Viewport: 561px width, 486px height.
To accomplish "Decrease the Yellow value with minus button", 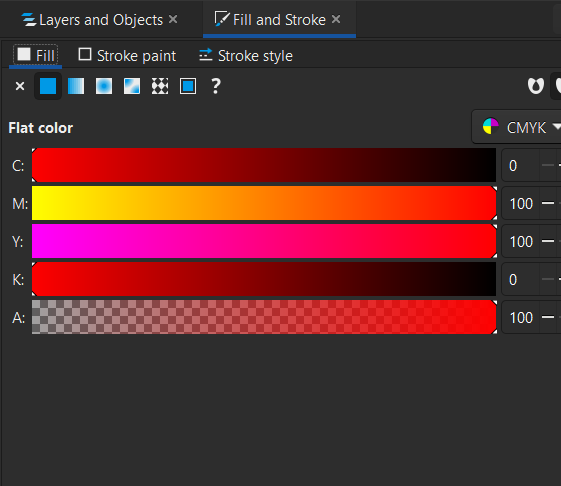I will point(548,241).
